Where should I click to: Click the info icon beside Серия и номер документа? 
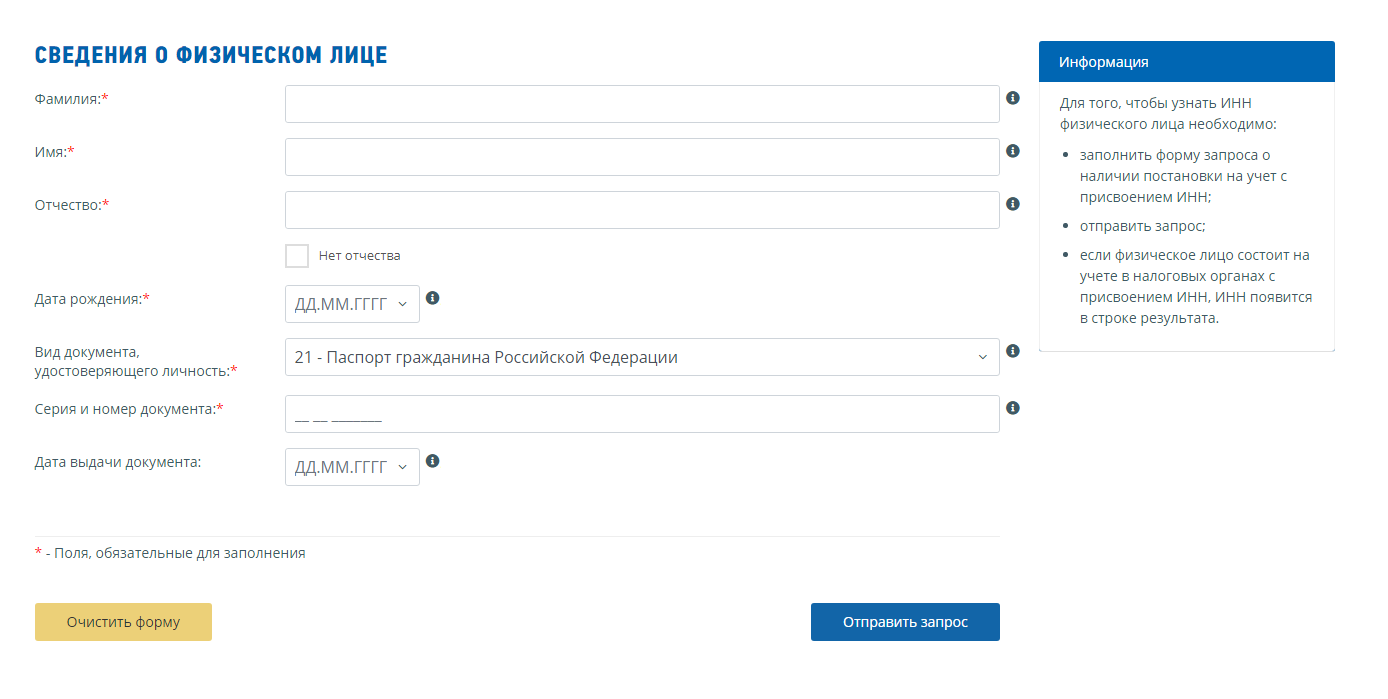coord(1012,408)
